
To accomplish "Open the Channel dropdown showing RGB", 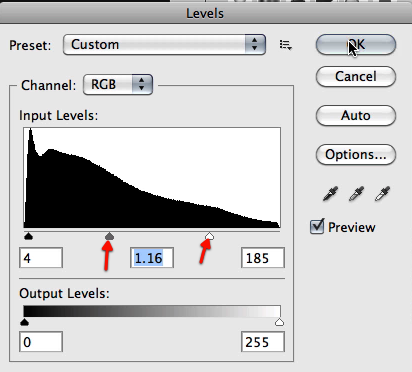I will [118, 84].
